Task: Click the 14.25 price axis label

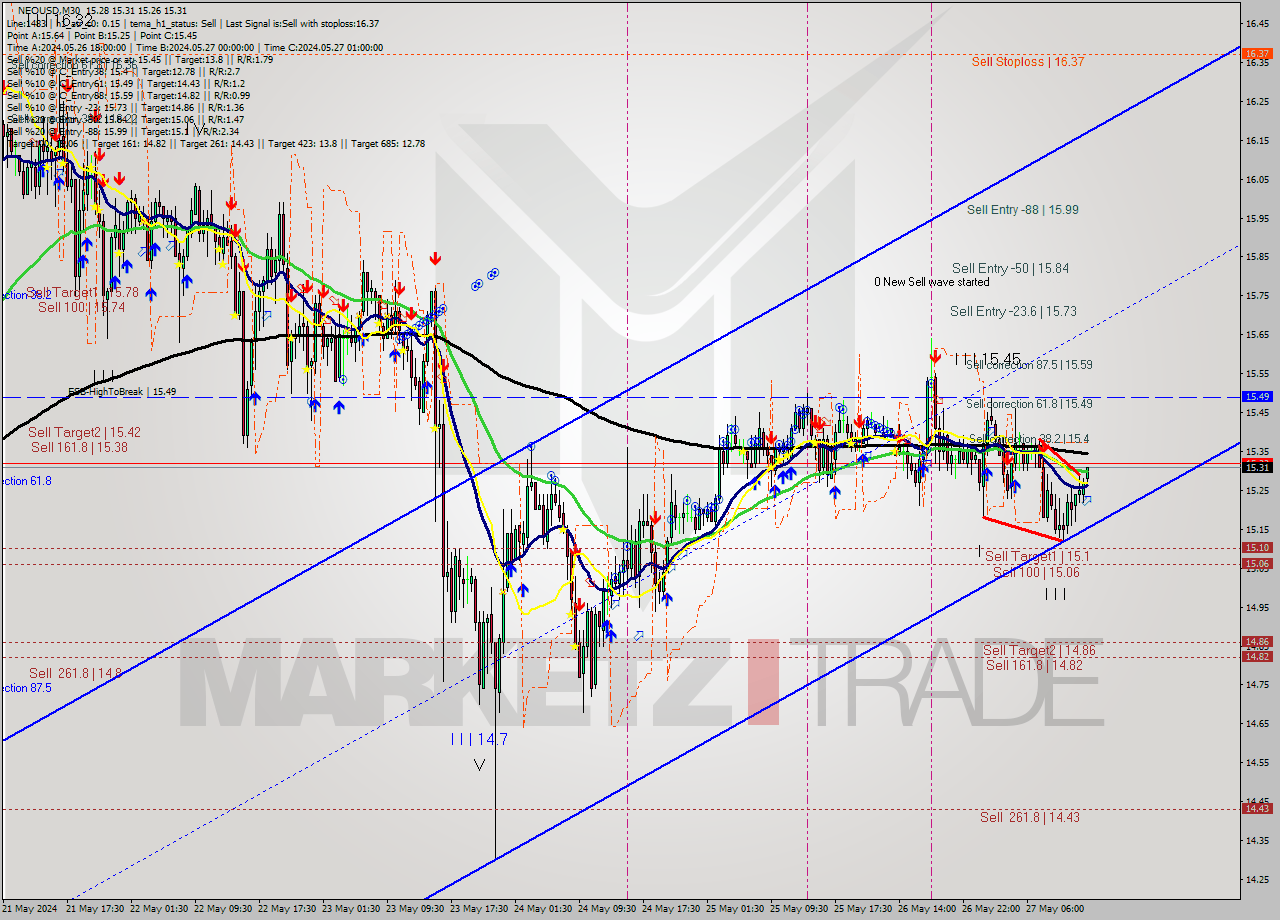Action: [x=1256, y=880]
